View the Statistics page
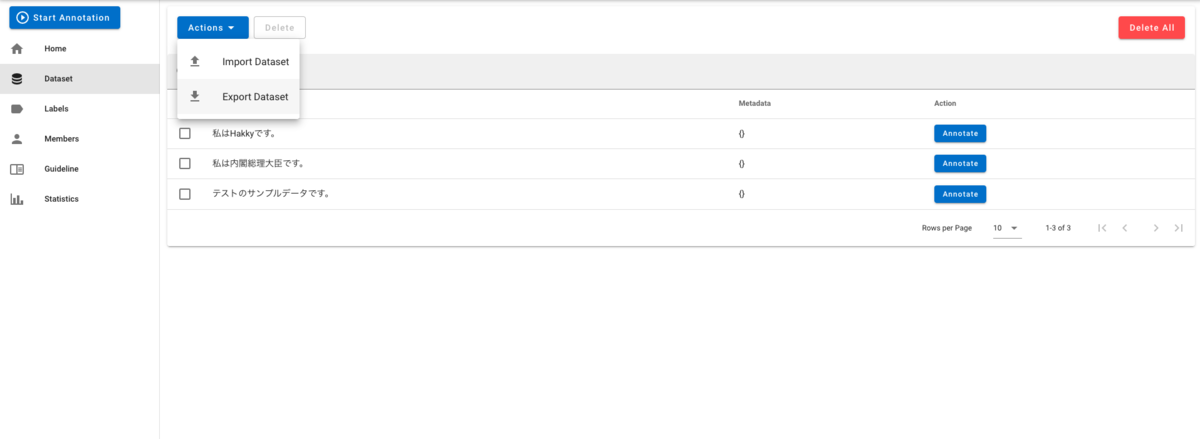Screen dimensions: 1200x439 pos(80,199)
